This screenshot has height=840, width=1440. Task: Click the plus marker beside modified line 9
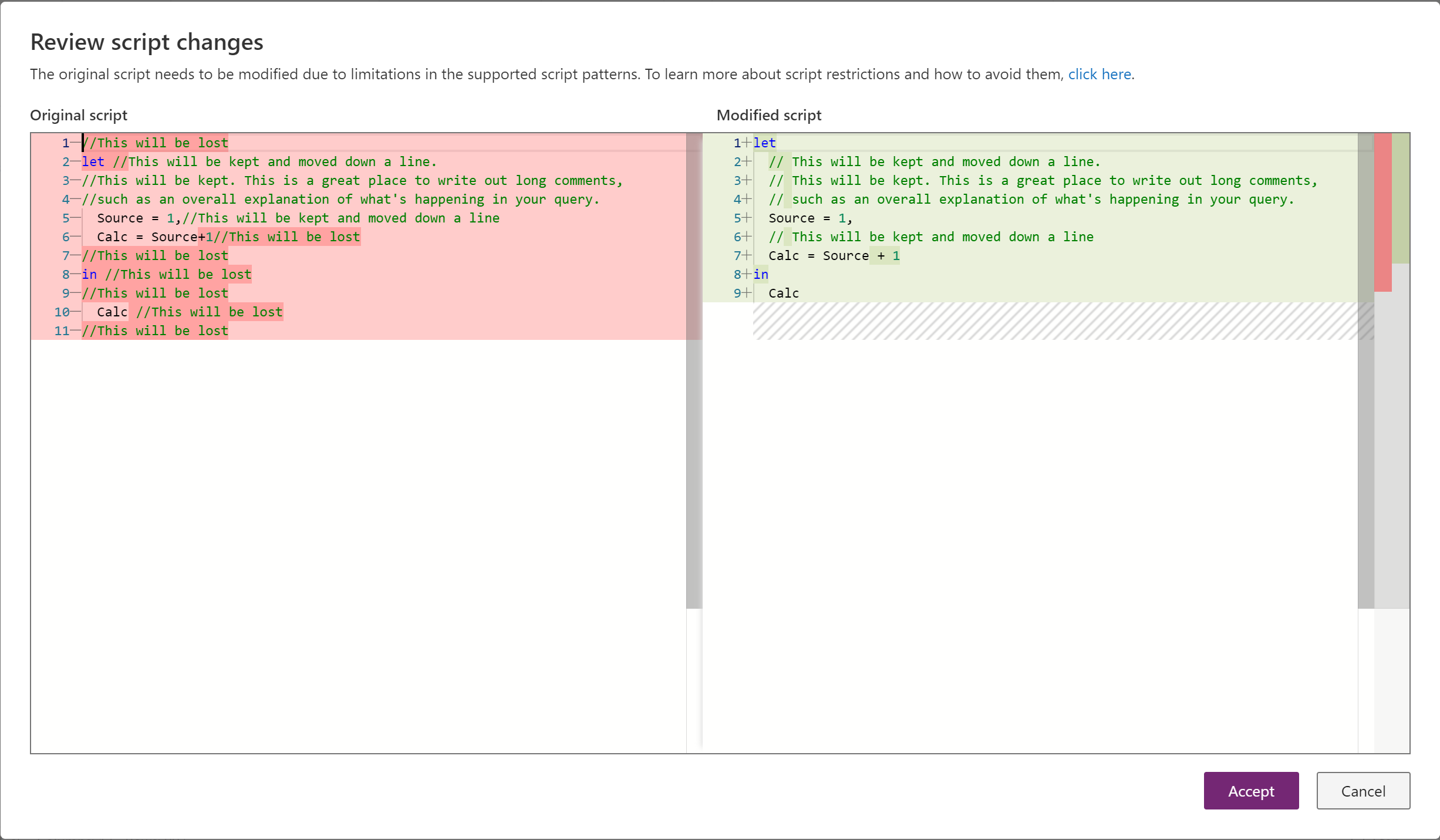click(x=748, y=293)
